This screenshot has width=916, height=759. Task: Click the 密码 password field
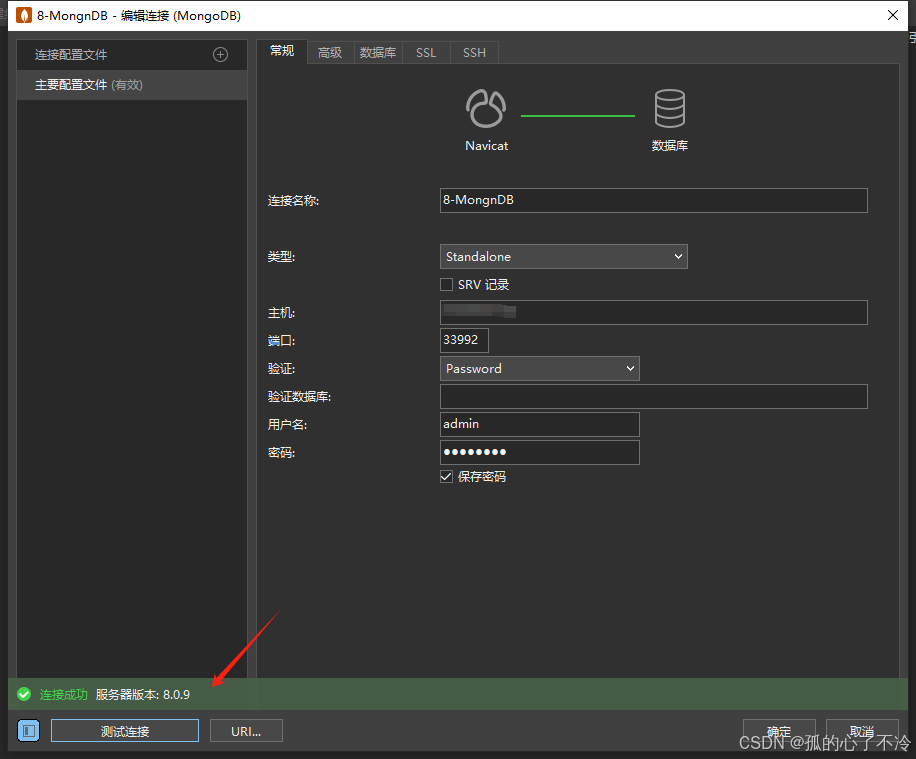tap(539, 452)
